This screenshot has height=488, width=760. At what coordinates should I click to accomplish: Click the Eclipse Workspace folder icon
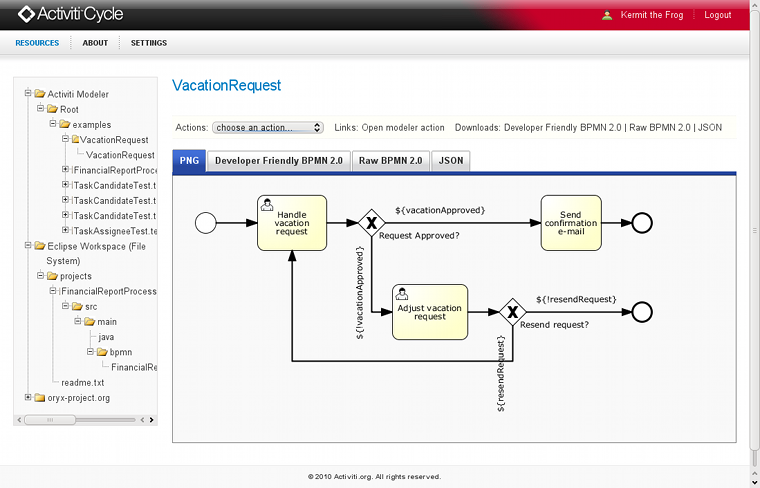40,246
